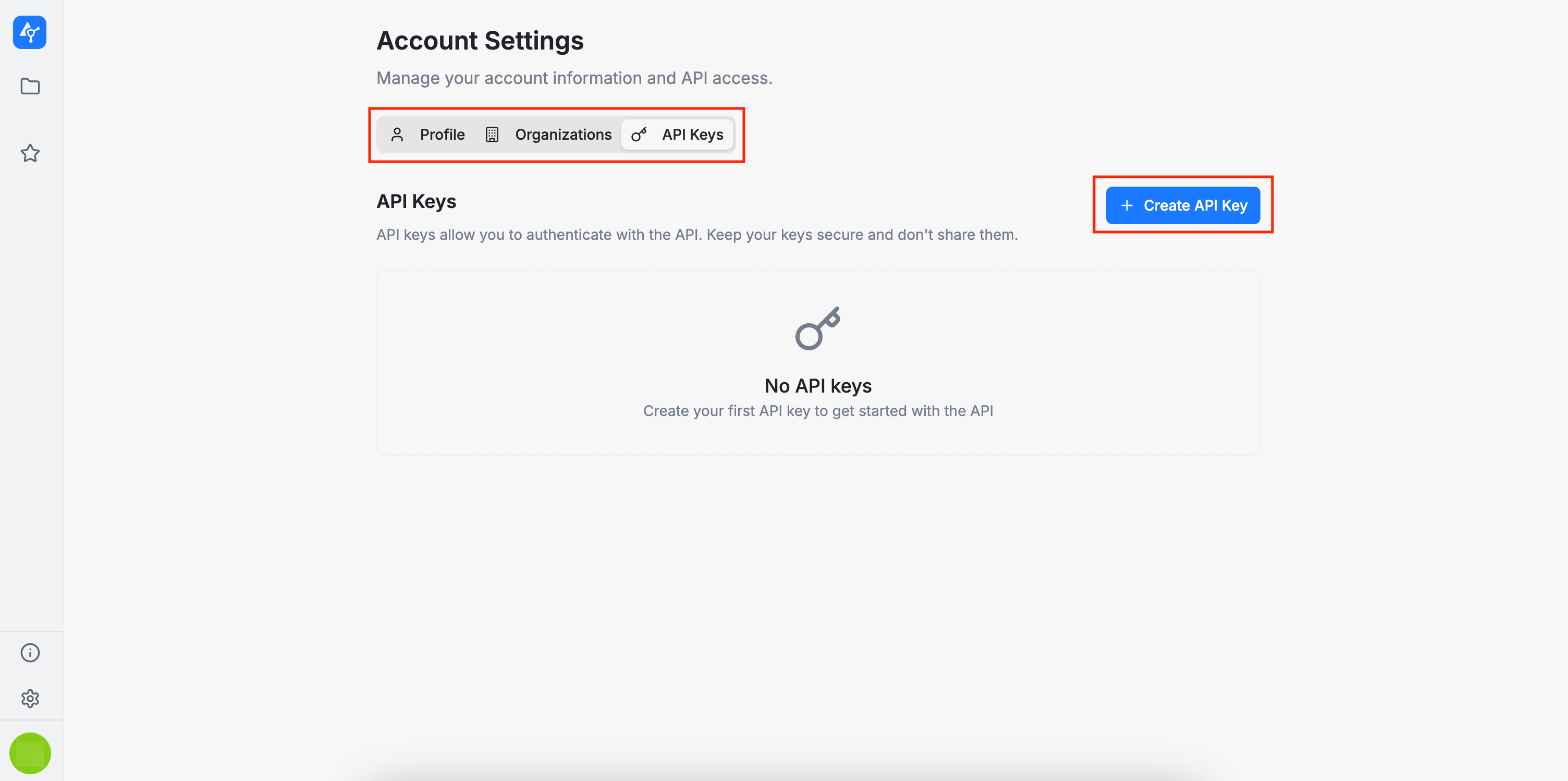Viewport: 1568px width, 781px height.
Task: Select the API Keys tab label
Action: (x=692, y=135)
